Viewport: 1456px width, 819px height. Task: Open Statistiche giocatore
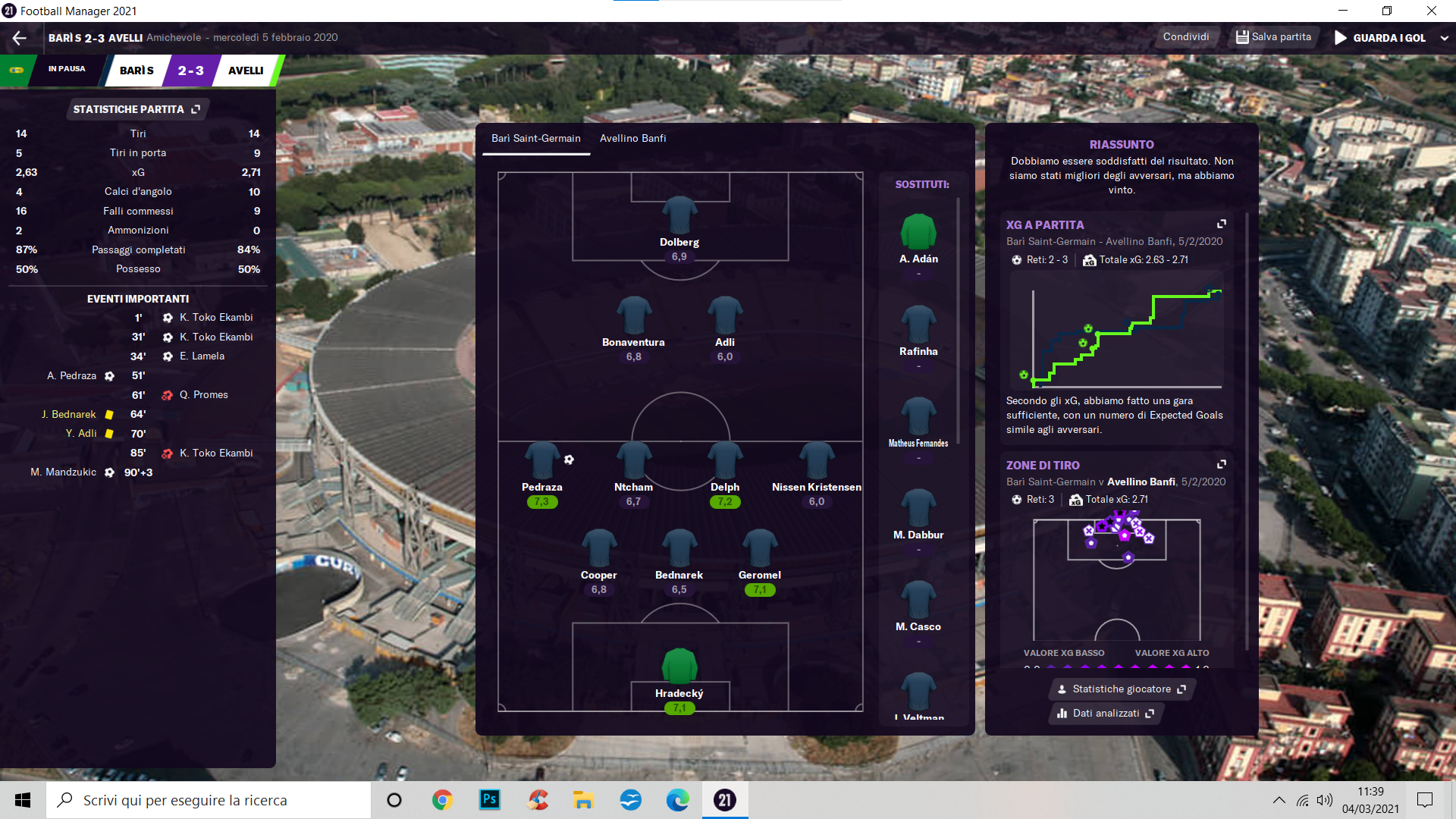pos(1121,689)
